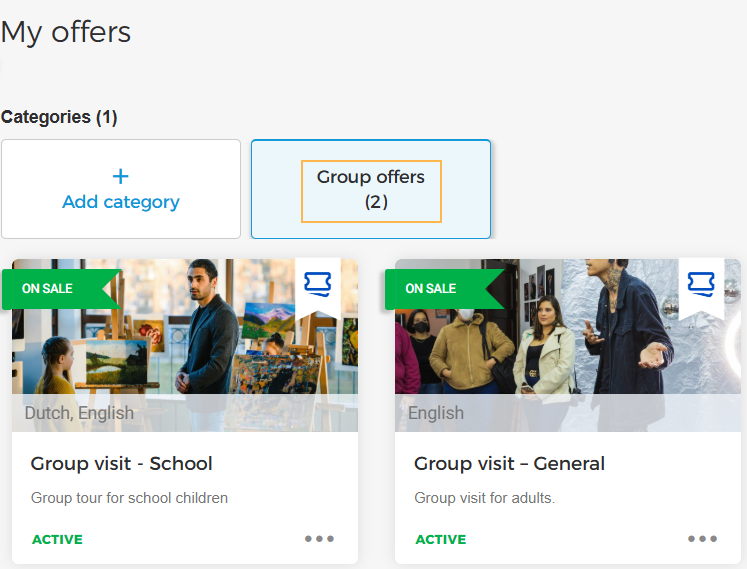
Task: Open the three-dots menu for Group visit - School
Action: [x=319, y=539]
